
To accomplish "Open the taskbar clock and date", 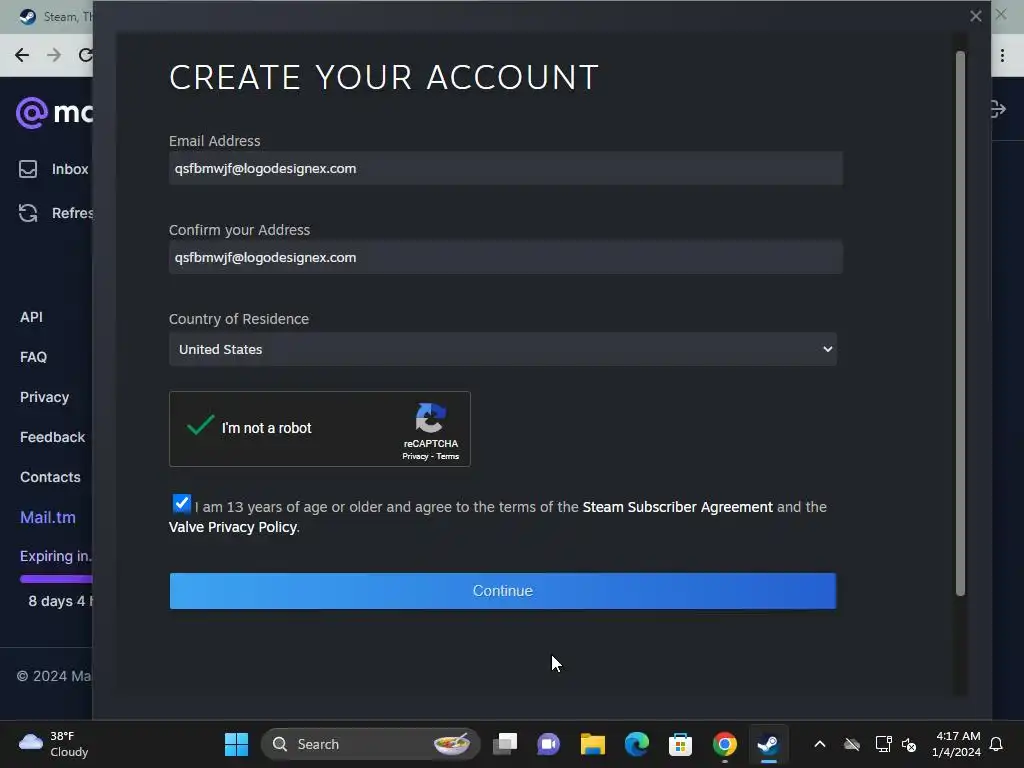I will click(957, 744).
